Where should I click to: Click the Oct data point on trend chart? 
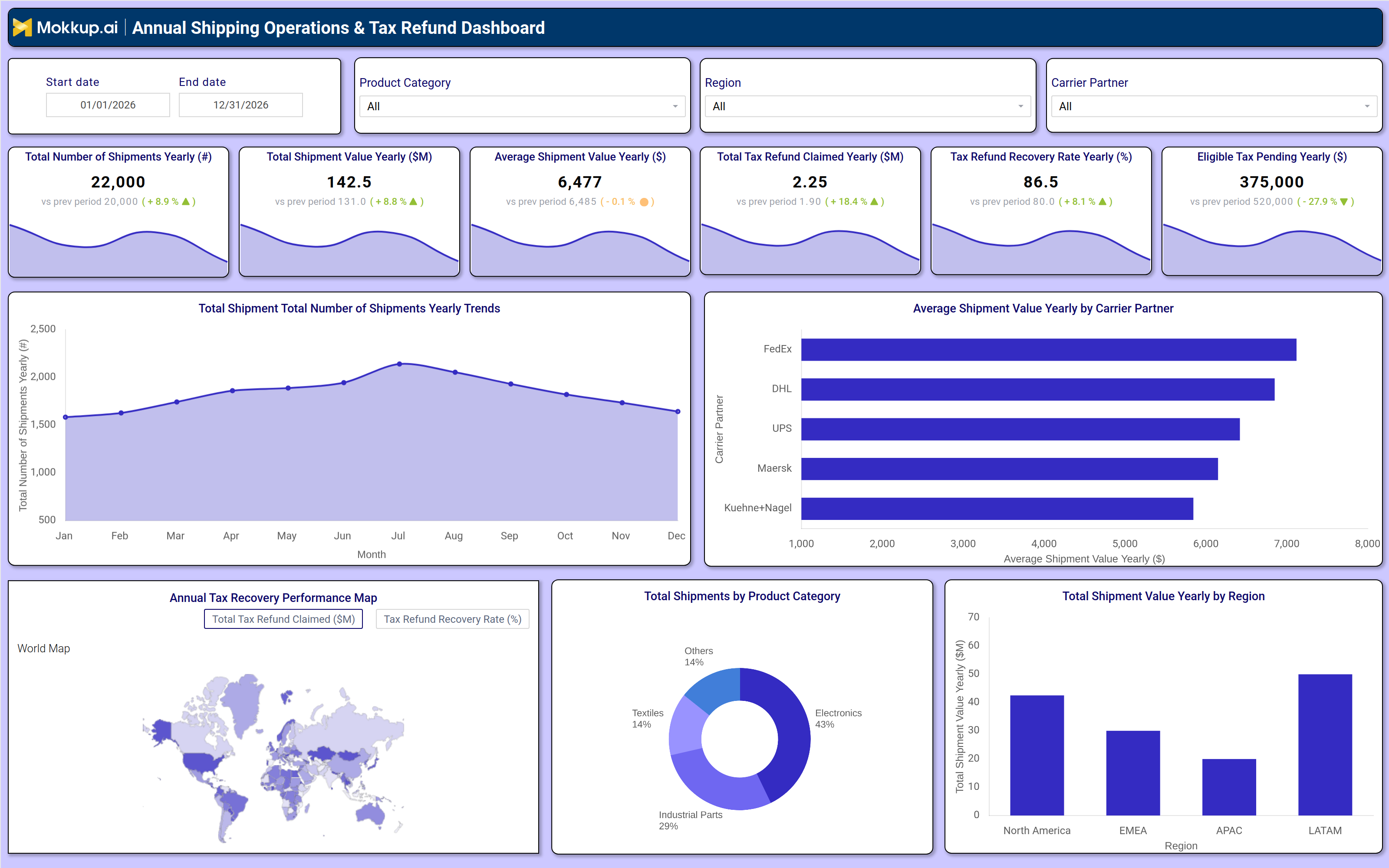click(x=566, y=395)
